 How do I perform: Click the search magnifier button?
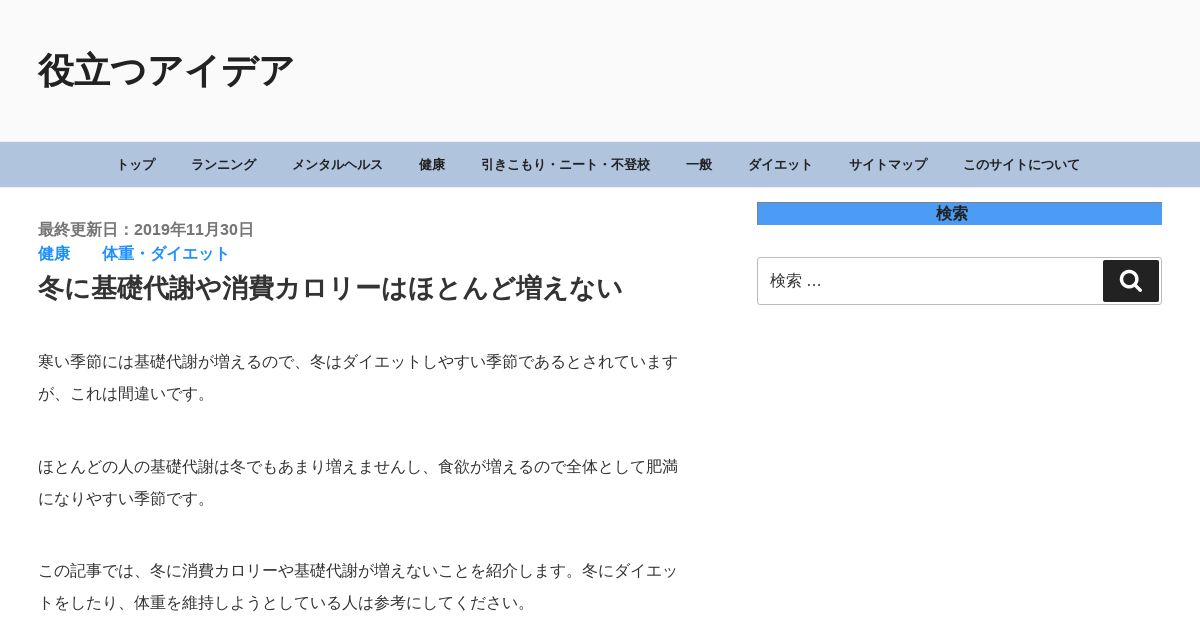click(x=1131, y=281)
